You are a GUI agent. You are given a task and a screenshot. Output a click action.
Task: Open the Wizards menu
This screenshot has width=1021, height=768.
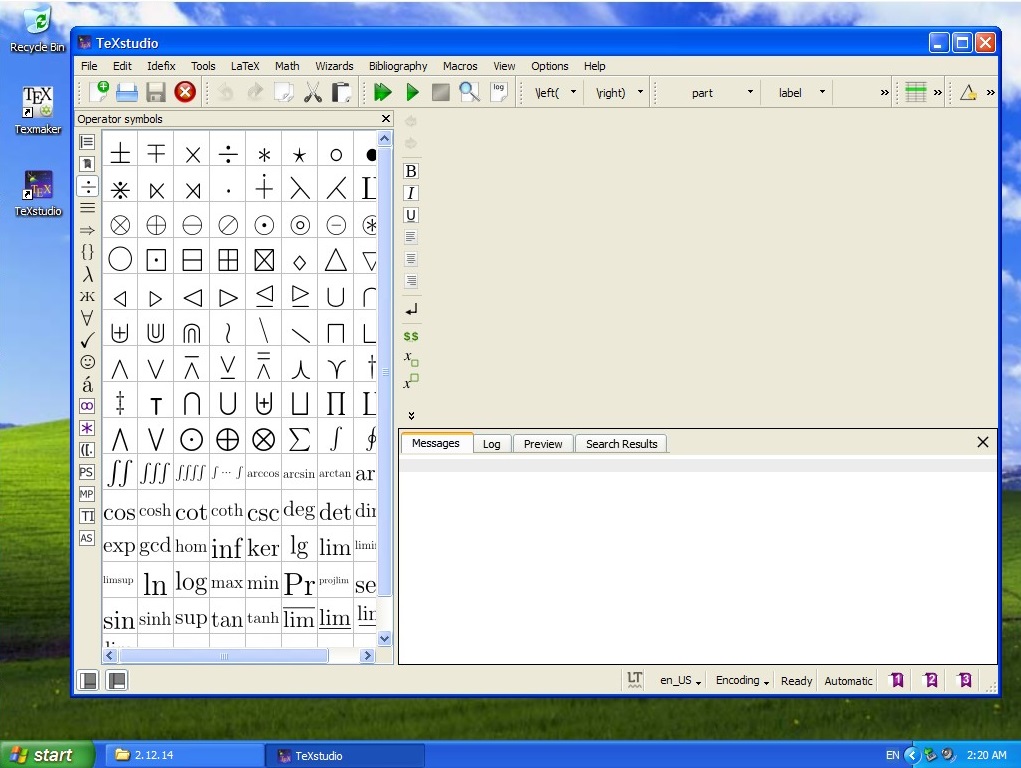pos(334,66)
